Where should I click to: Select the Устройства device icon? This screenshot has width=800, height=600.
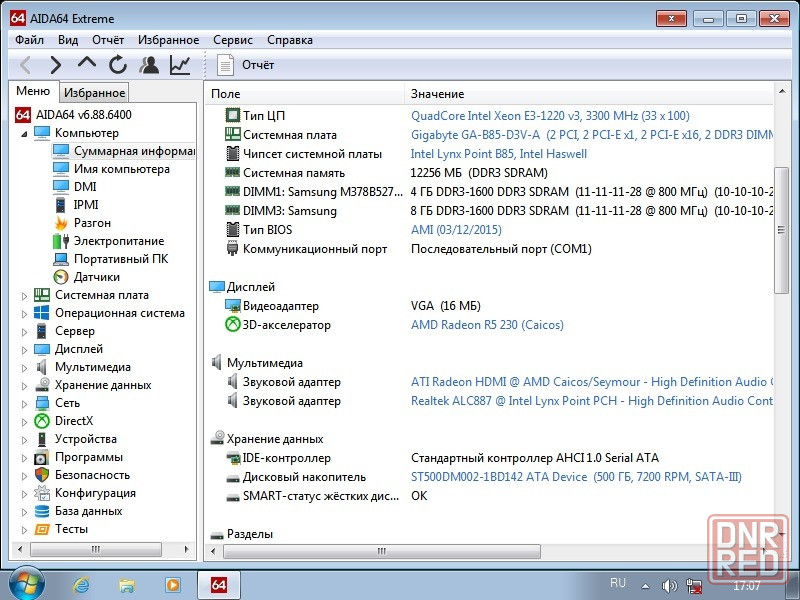[x=42, y=439]
